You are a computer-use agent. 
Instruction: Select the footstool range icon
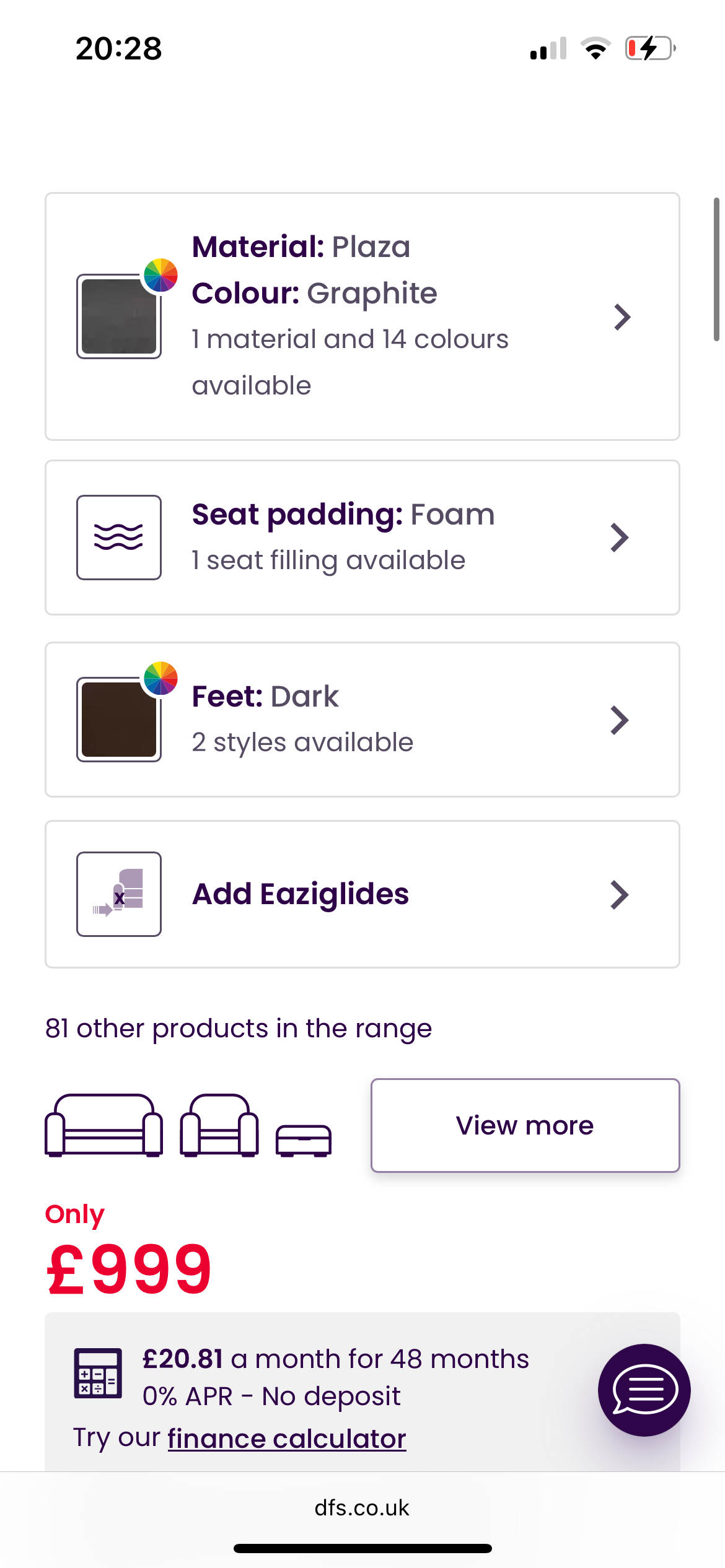coord(304,1140)
